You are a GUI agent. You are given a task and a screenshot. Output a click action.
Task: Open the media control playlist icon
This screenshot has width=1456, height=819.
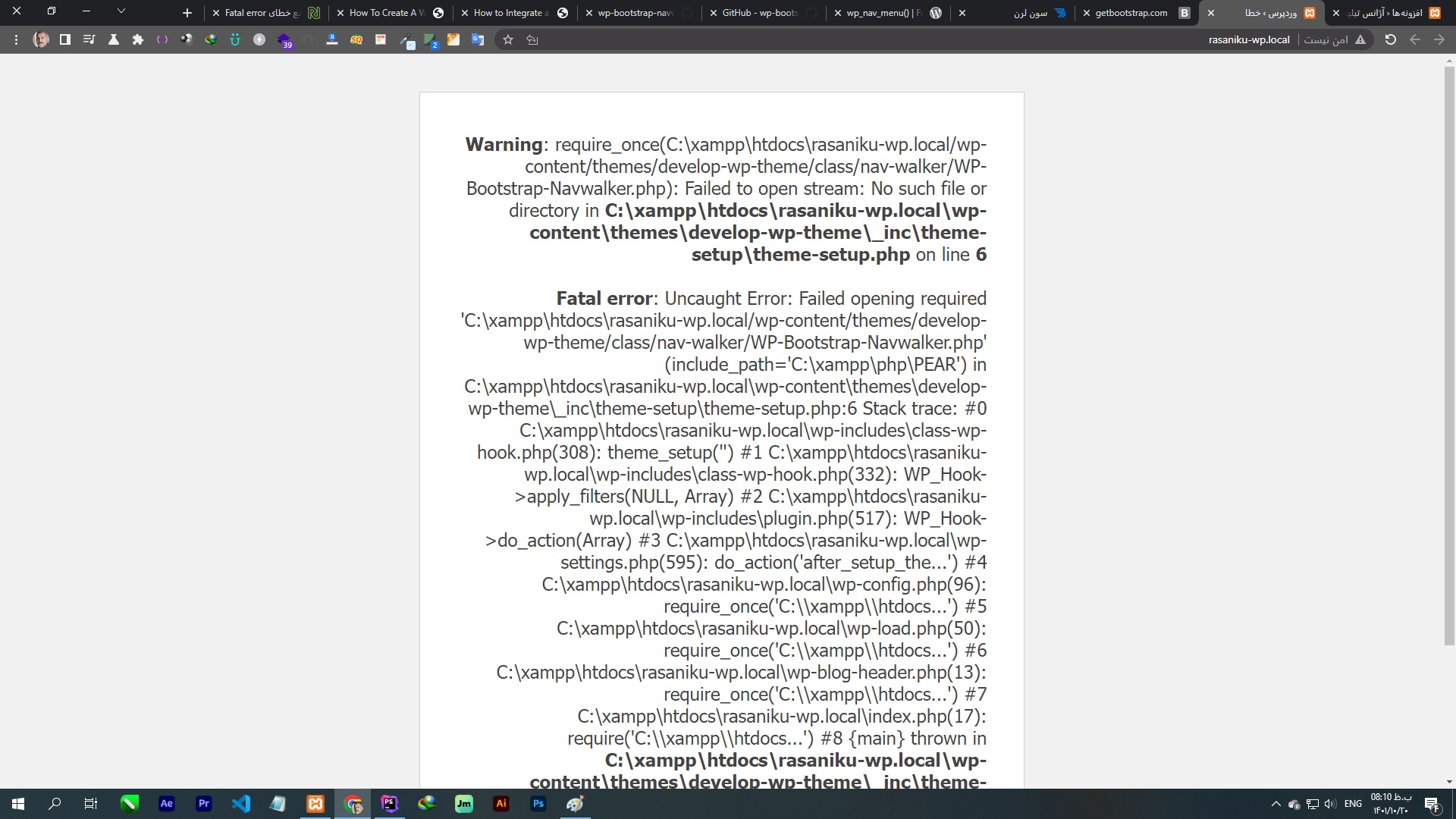89,39
